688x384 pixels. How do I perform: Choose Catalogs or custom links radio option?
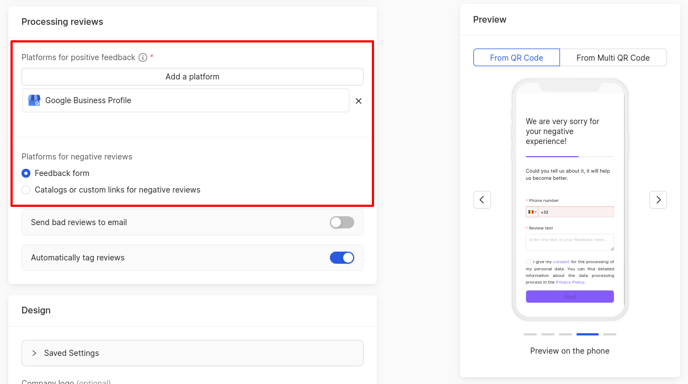click(x=26, y=190)
